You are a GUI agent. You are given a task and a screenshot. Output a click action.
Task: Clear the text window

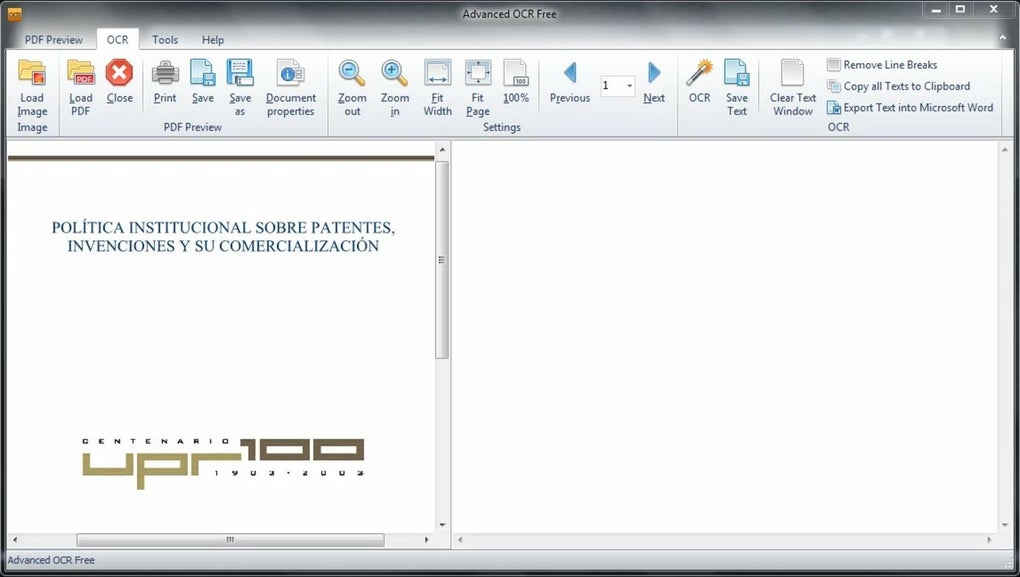pos(792,87)
